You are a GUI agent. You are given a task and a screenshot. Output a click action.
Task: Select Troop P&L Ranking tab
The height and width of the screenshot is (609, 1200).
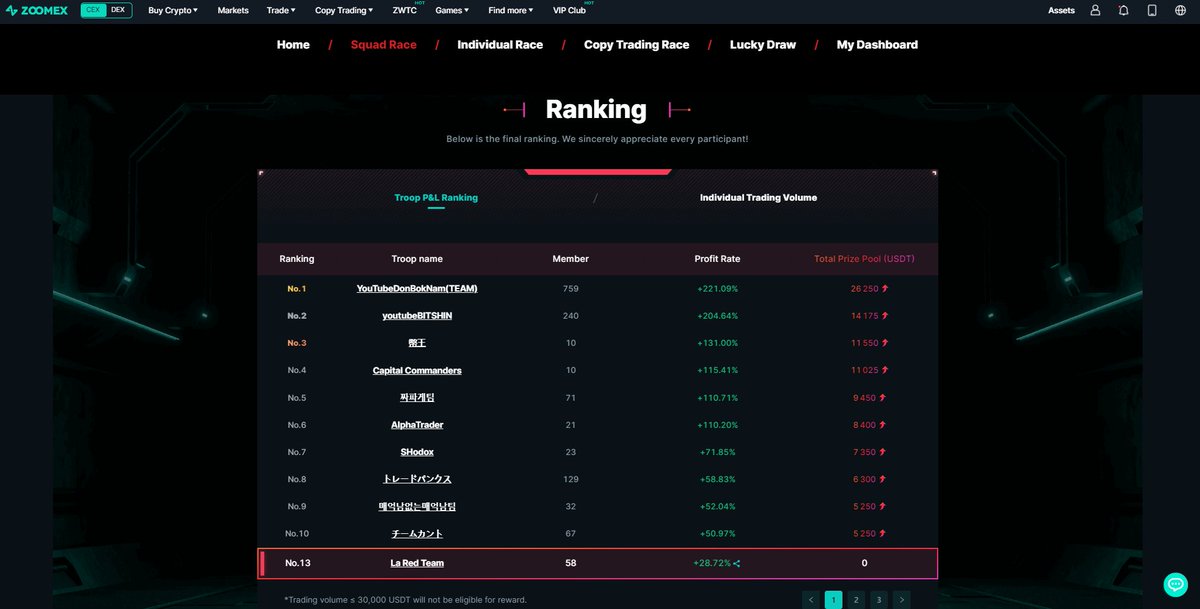[x=436, y=198]
